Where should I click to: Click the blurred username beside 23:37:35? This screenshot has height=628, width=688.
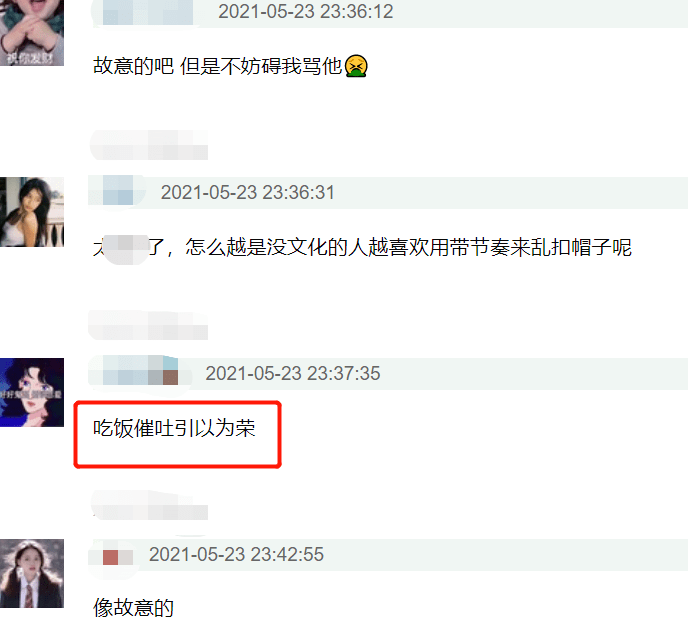point(140,371)
